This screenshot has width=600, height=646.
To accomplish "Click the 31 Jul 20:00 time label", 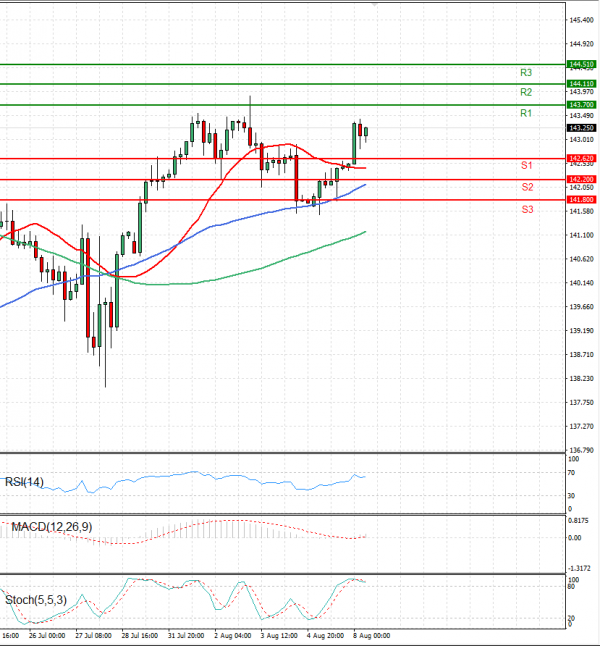I will pyautogui.click(x=186, y=636).
